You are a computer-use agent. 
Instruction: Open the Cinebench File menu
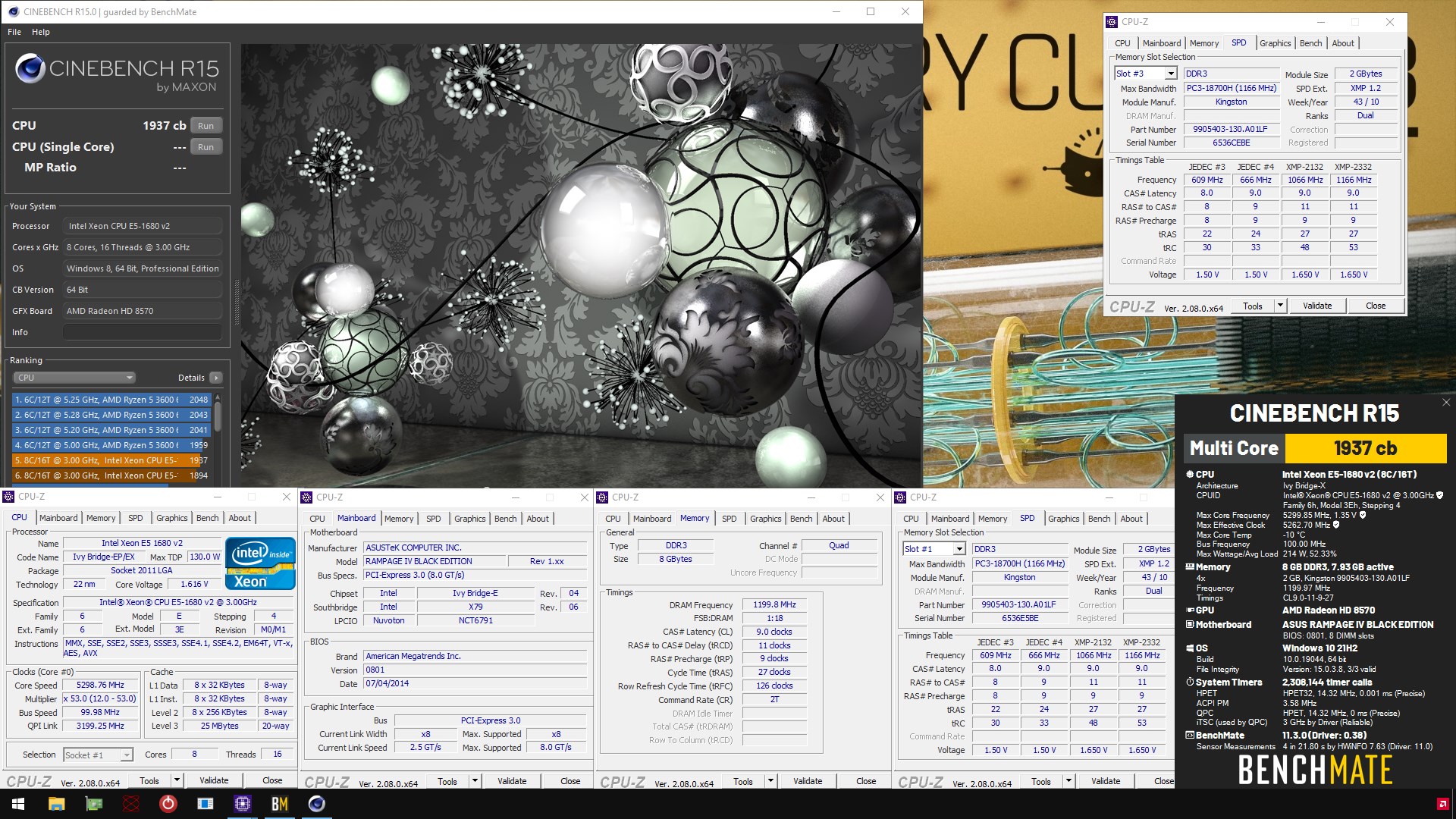coord(14,32)
